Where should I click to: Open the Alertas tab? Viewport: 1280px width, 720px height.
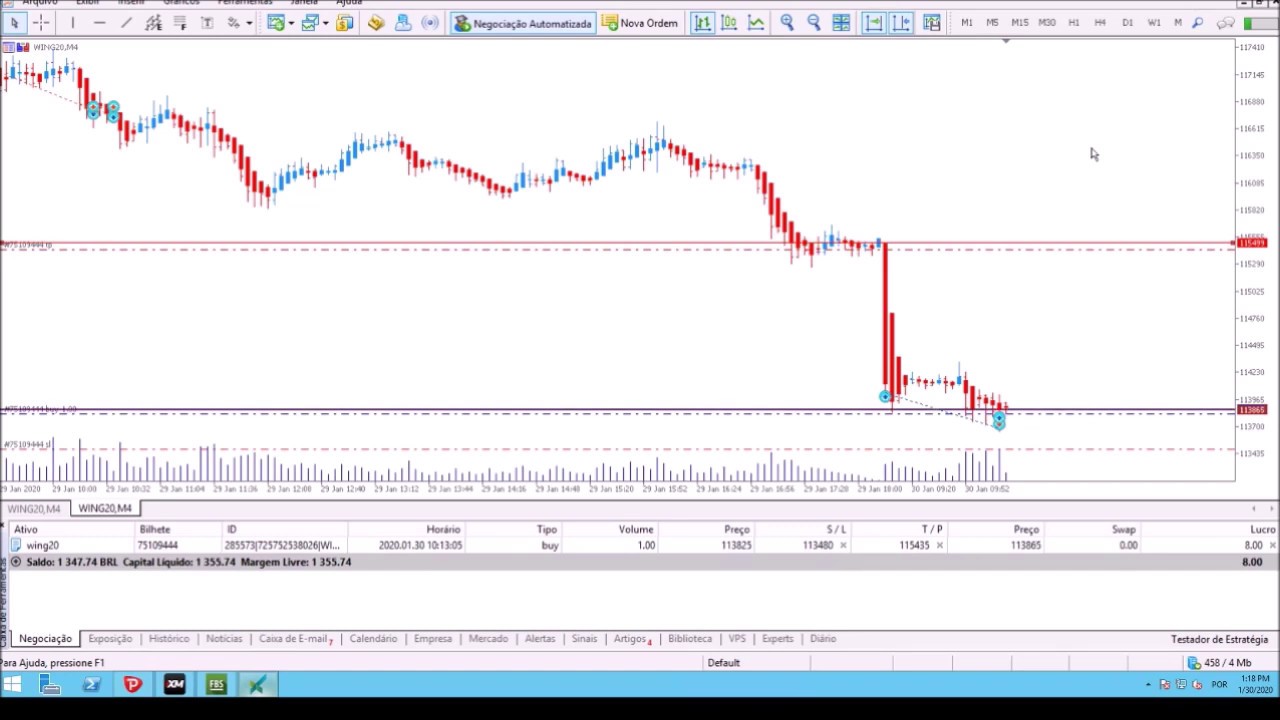click(540, 638)
